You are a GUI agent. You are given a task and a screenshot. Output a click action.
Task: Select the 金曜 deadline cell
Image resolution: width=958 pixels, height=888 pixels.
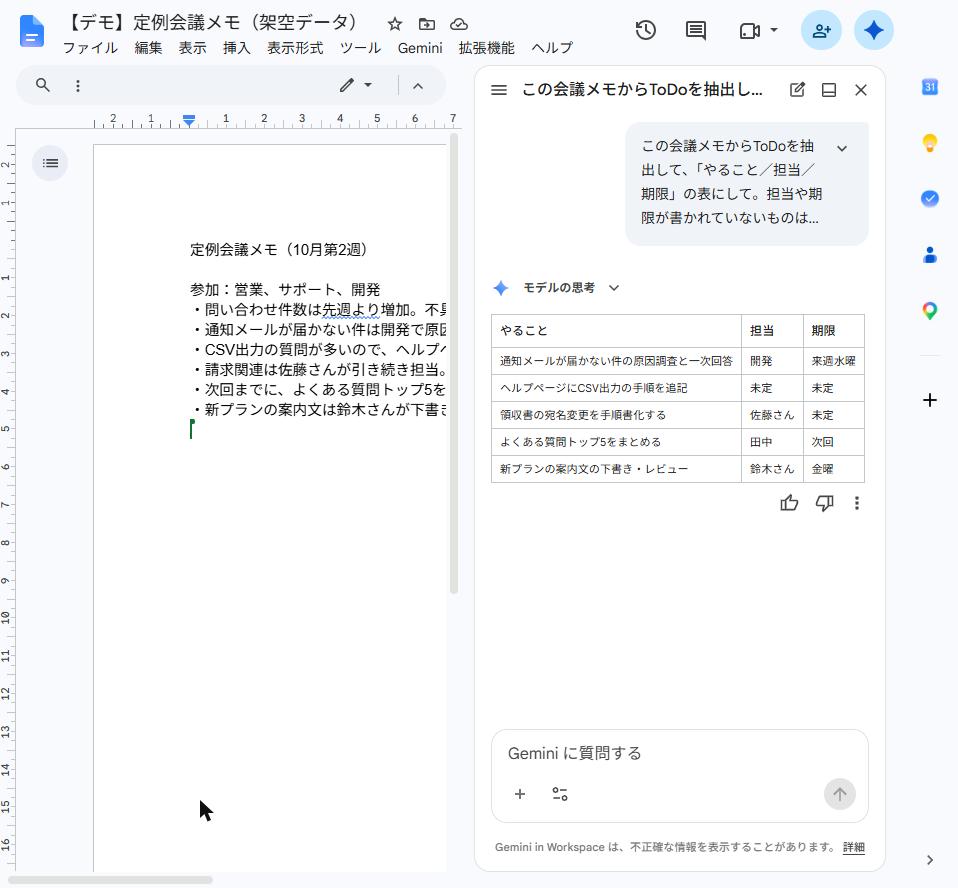coord(833,469)
